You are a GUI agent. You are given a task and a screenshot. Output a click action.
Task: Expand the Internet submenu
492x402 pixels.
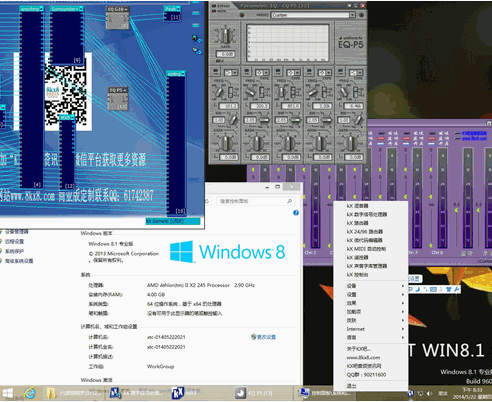coord(371,329)
